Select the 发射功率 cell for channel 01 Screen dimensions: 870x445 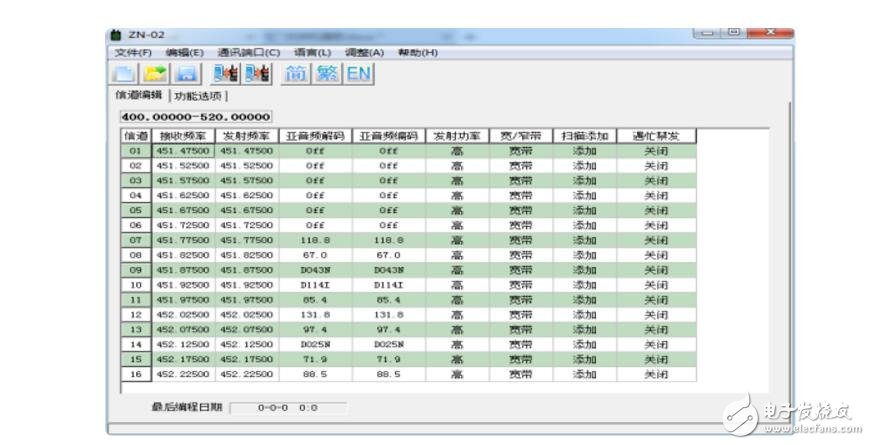click(x=456, y=151)
